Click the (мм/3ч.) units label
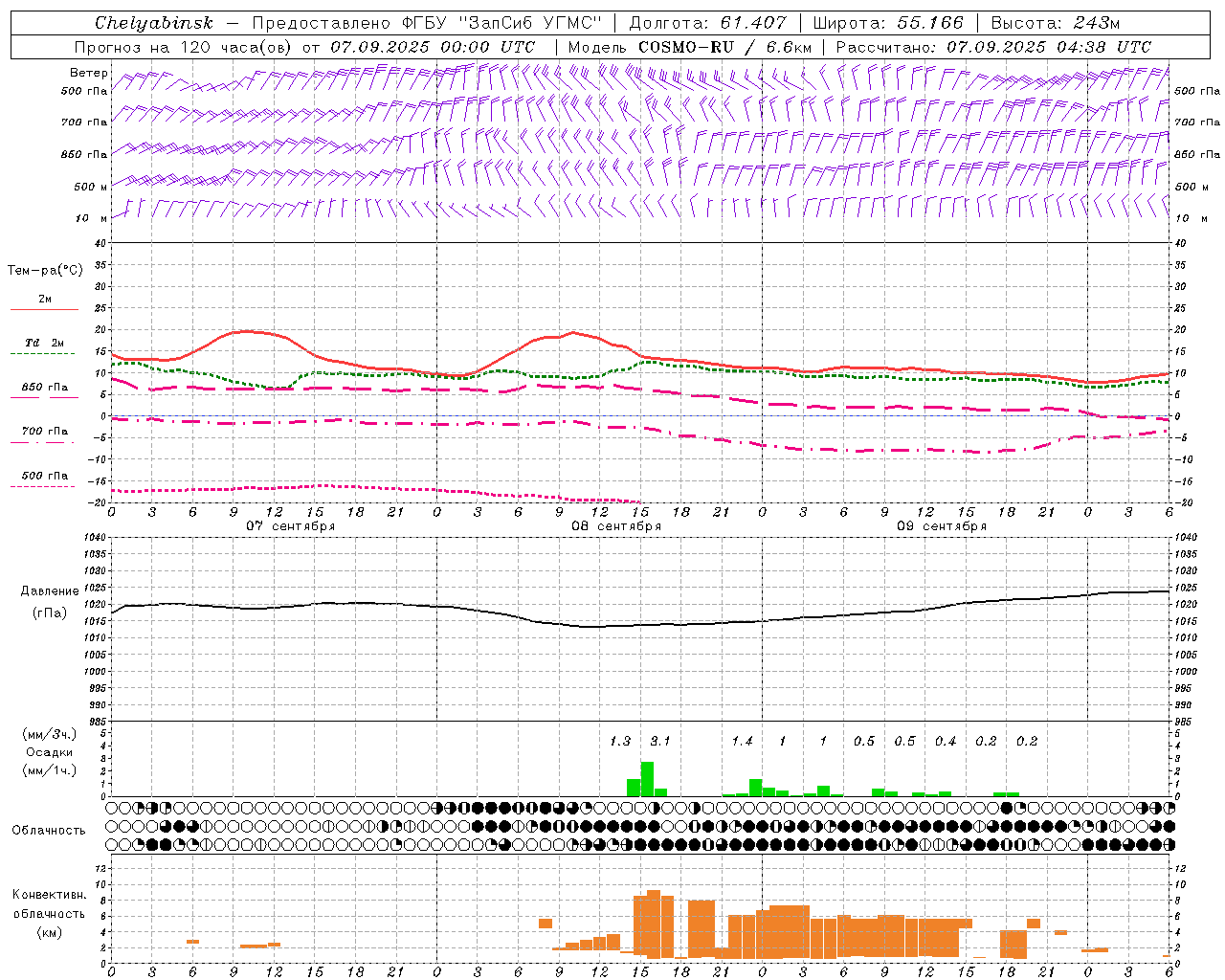 pyautogui.click(x=49, y=734)
